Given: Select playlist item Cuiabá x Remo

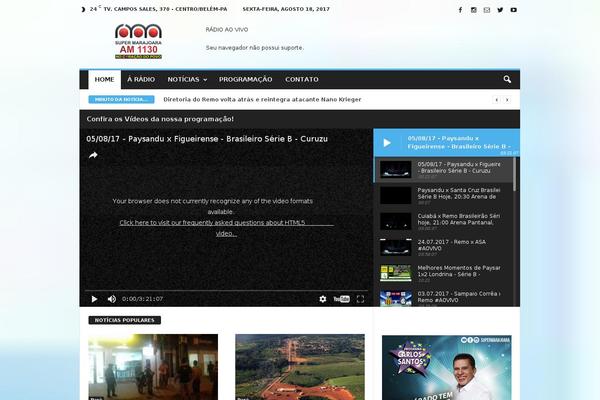Looking at the screenshot, I should [x=444, y=222].
